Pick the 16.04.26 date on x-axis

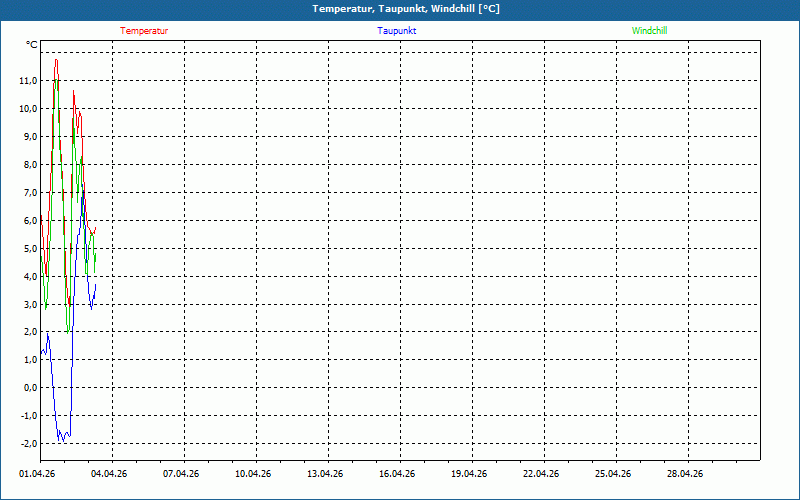[x=398, y=474]
